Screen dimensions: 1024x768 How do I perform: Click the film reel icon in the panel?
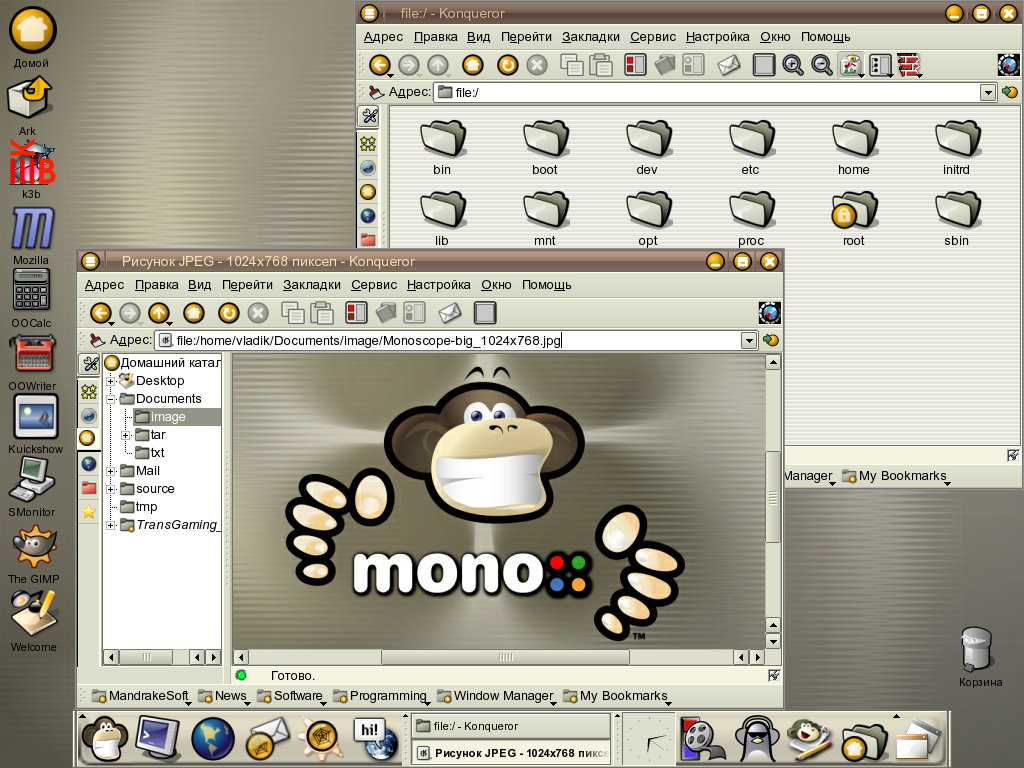701,739
